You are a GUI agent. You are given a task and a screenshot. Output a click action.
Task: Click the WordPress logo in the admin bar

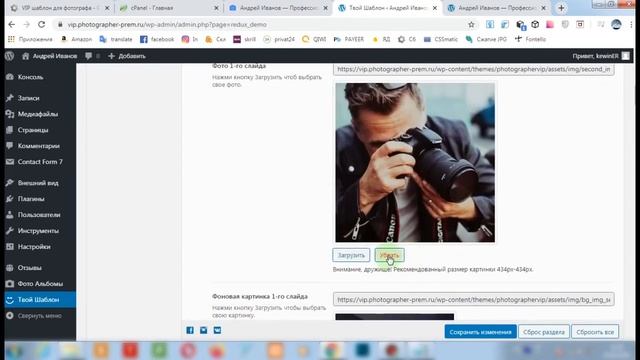10,56
